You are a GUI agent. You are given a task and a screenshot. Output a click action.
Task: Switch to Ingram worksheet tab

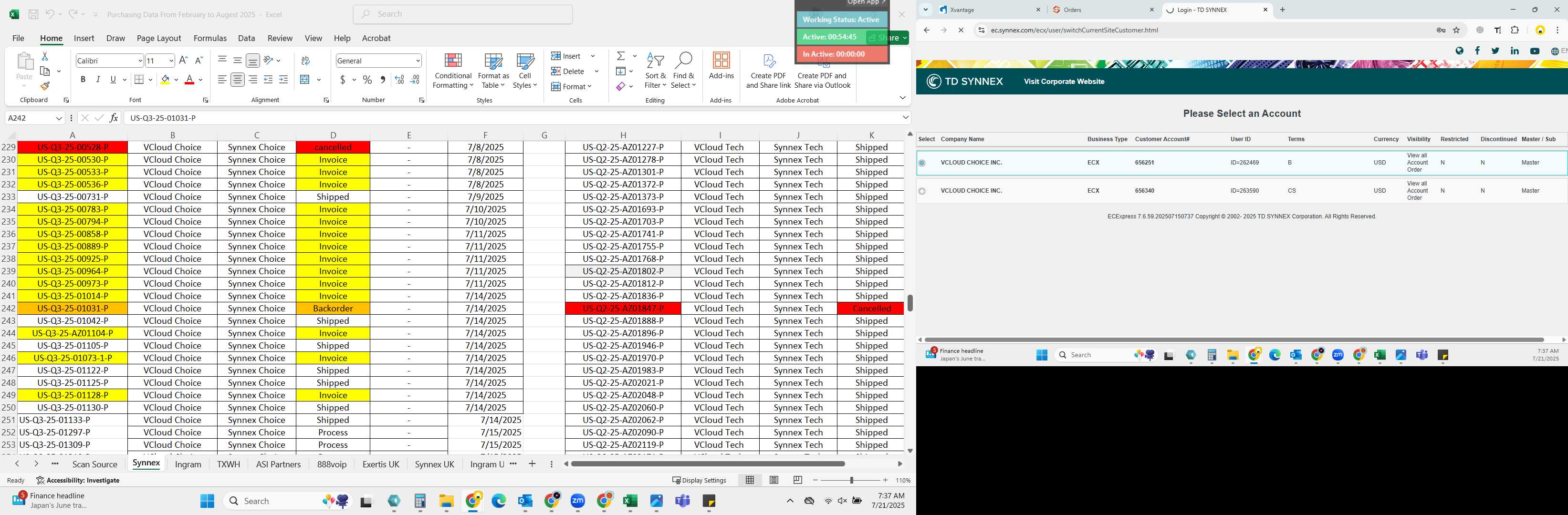188,464
